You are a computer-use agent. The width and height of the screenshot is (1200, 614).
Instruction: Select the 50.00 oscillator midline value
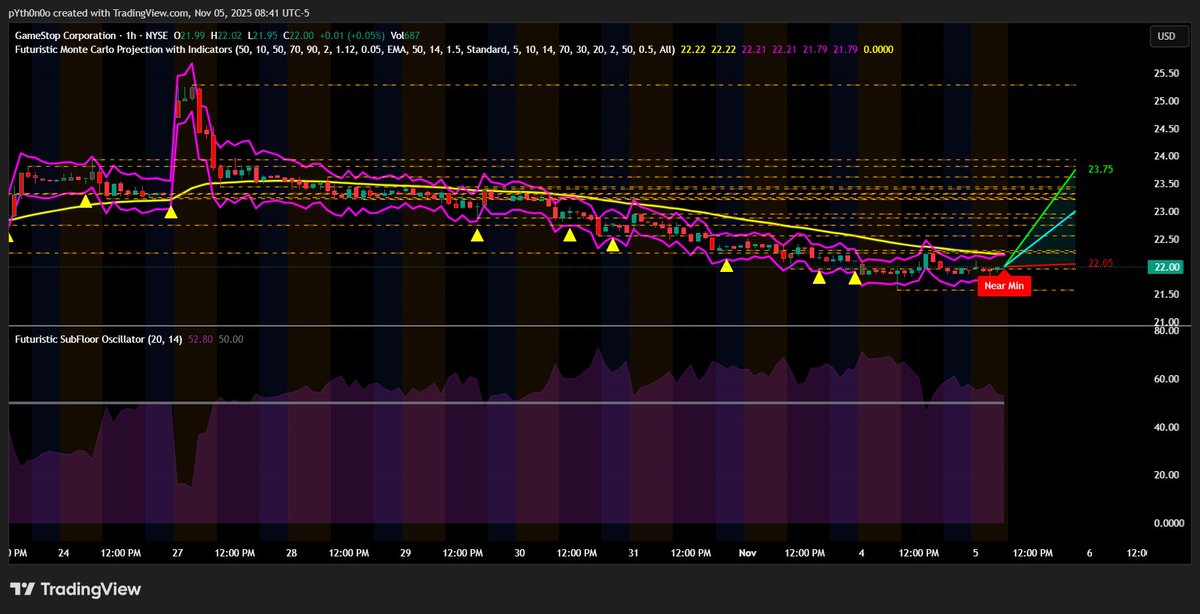pyautogui.click(x=230, y=339)
